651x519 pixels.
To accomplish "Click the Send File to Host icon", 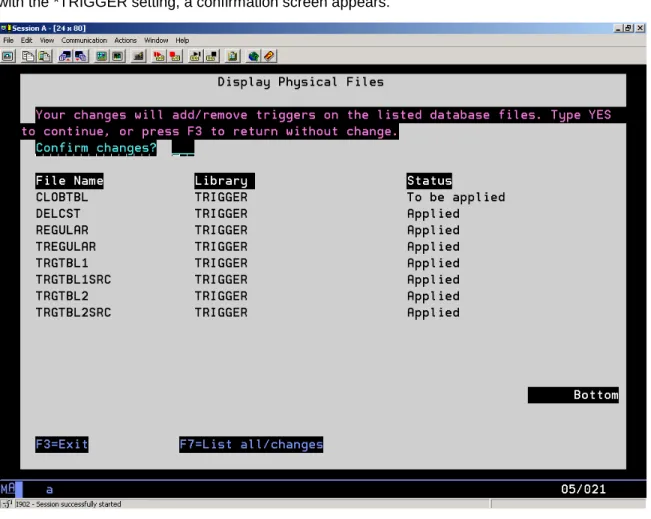I will [65, 56].
